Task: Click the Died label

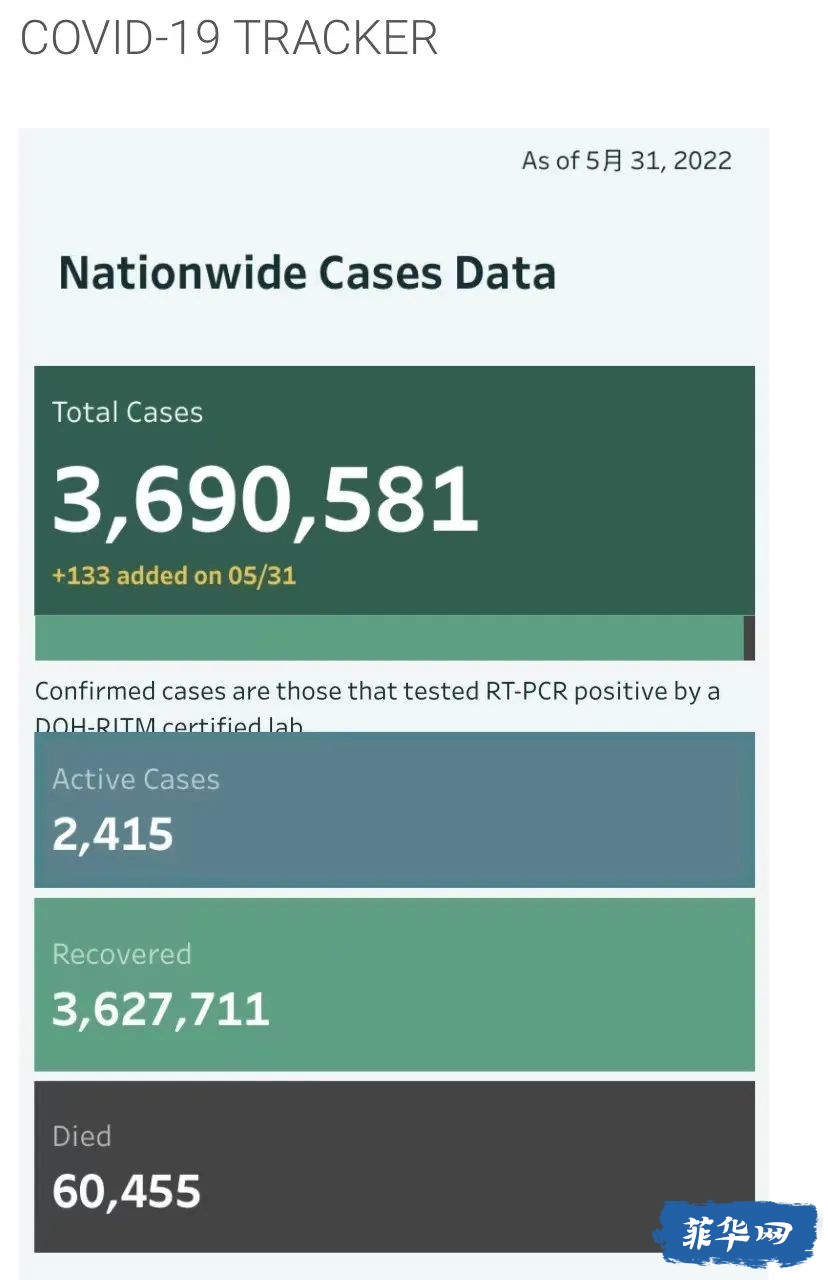Action: point(82,1136)
